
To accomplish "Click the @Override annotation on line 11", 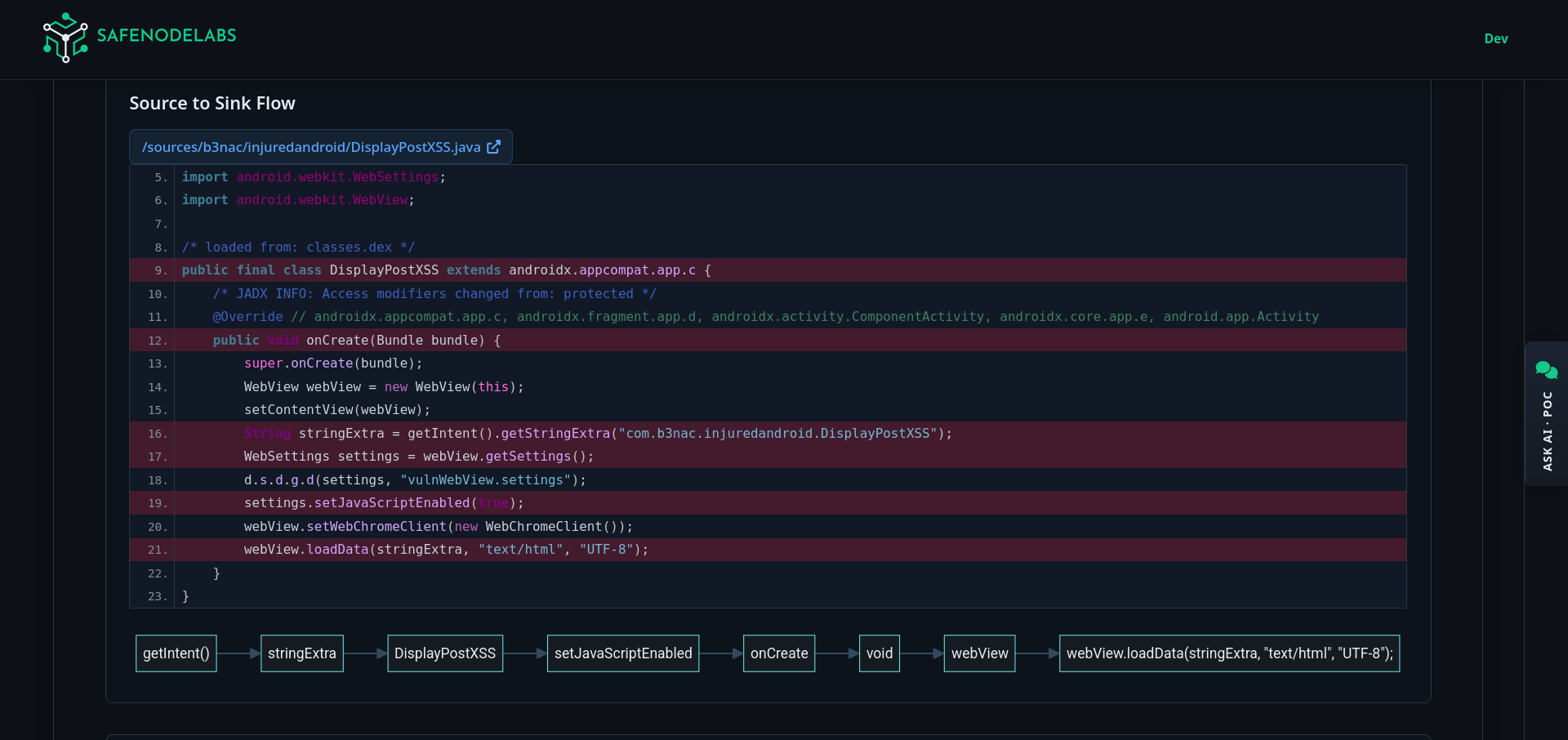I will tap(247, 317).
